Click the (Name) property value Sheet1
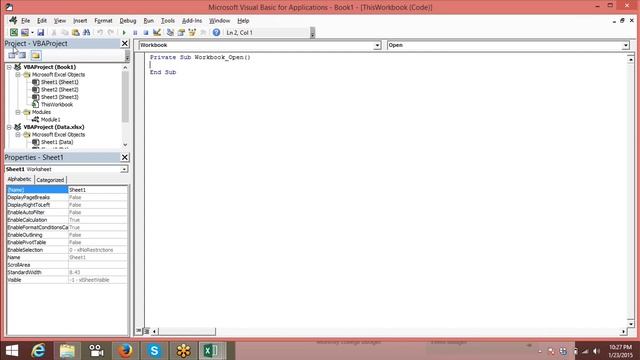Image resolution: width=640 pixels, height=360 pixels. (98, 190)
